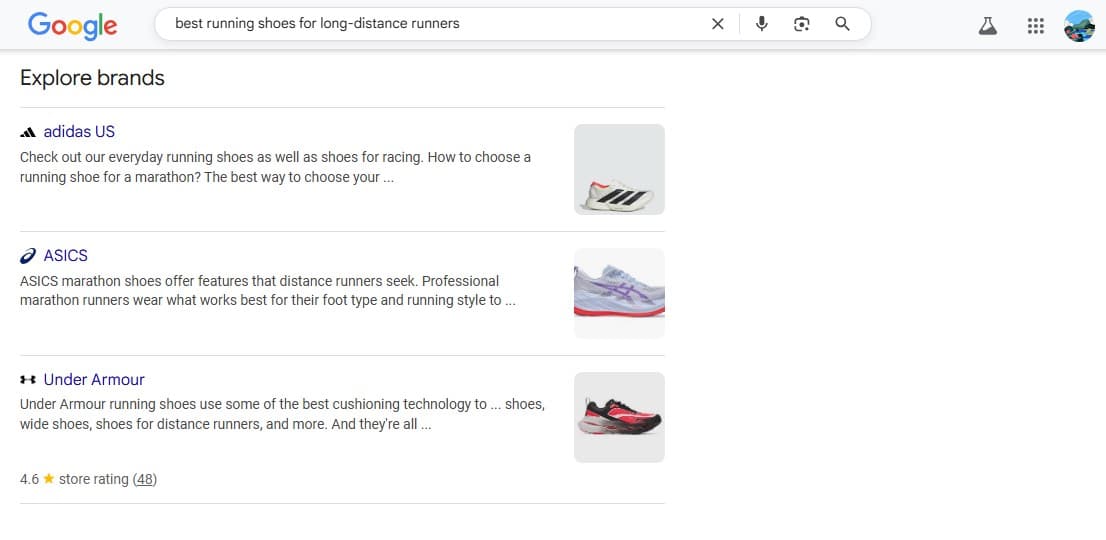This screenshot has width=1106, height=540.
Task: Click the magnifying glass search button
Action: [x=842, y=24]
